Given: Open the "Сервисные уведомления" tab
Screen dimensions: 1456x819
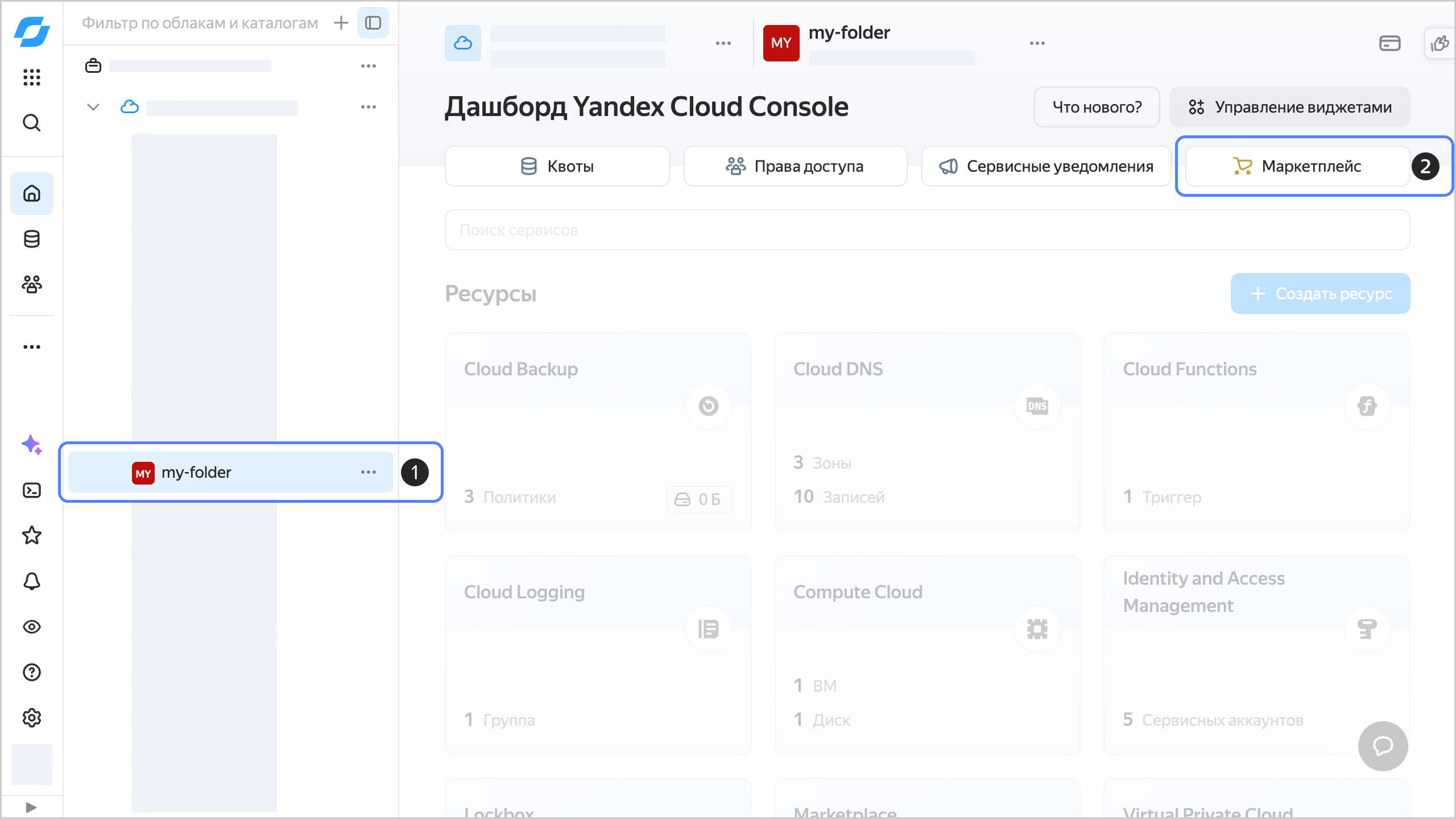Looking at the screenshot, I should click(1046, 166).
